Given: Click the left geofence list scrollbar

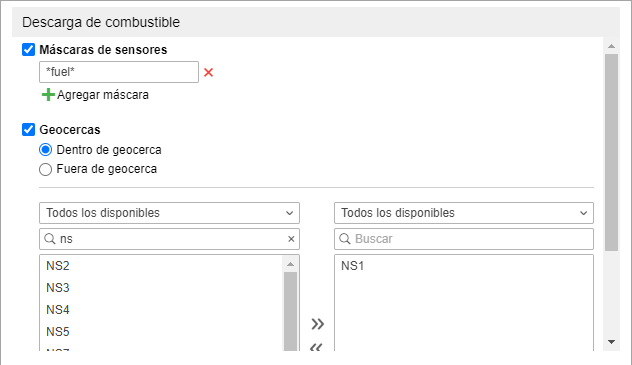Looking at the screenshot, I should click(290, 311).
